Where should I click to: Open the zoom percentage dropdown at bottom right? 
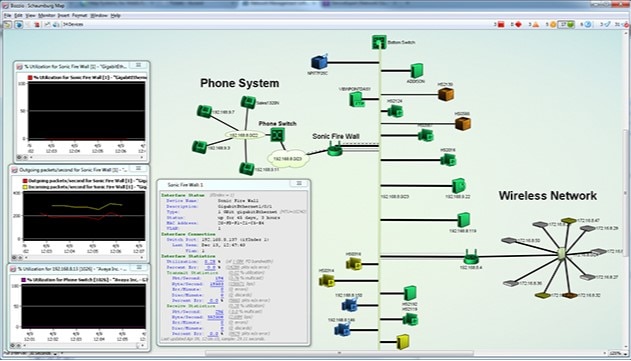click(619, 353)
